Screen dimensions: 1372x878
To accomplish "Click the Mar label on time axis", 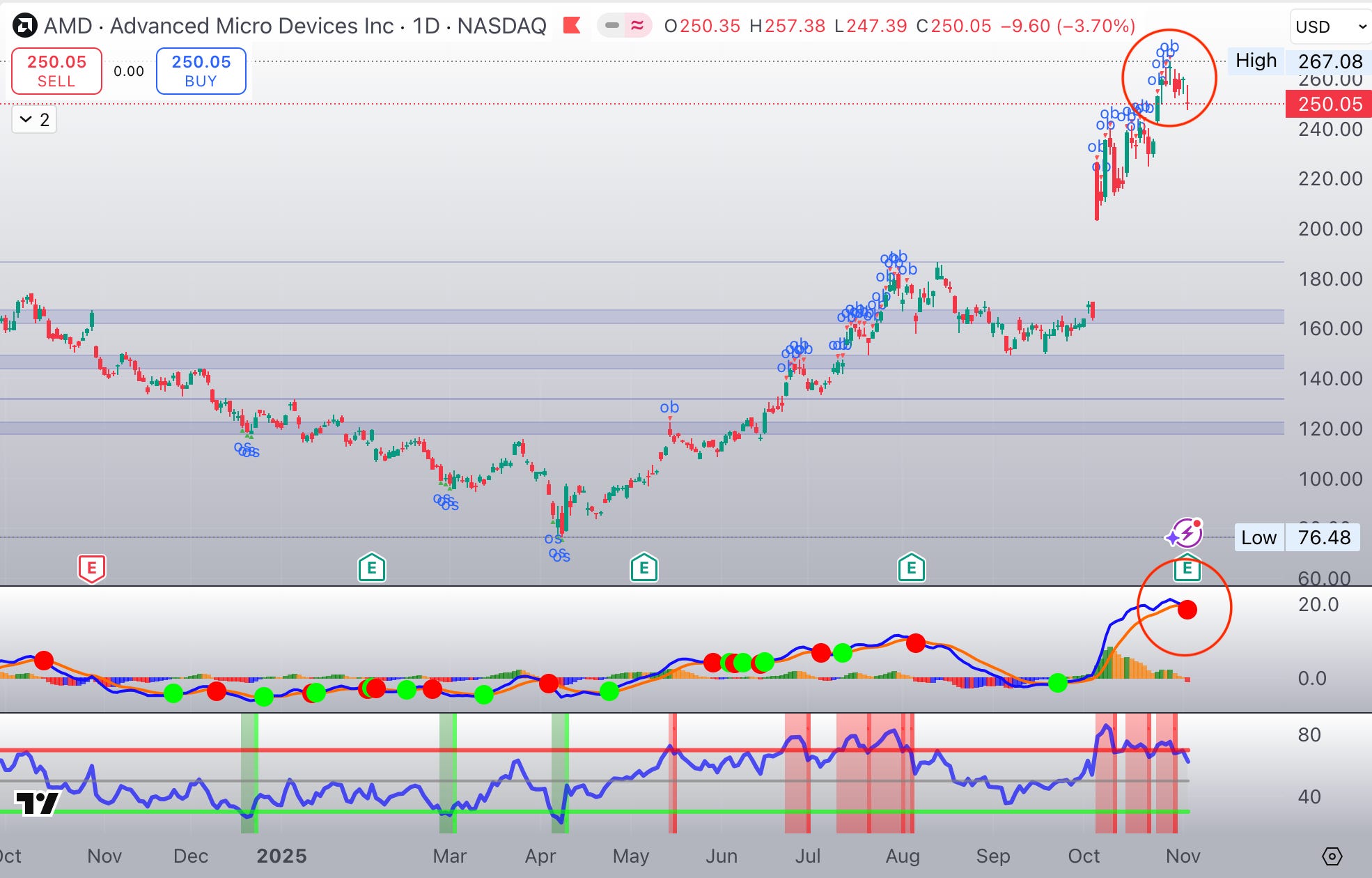I will (x=449, y=856).
